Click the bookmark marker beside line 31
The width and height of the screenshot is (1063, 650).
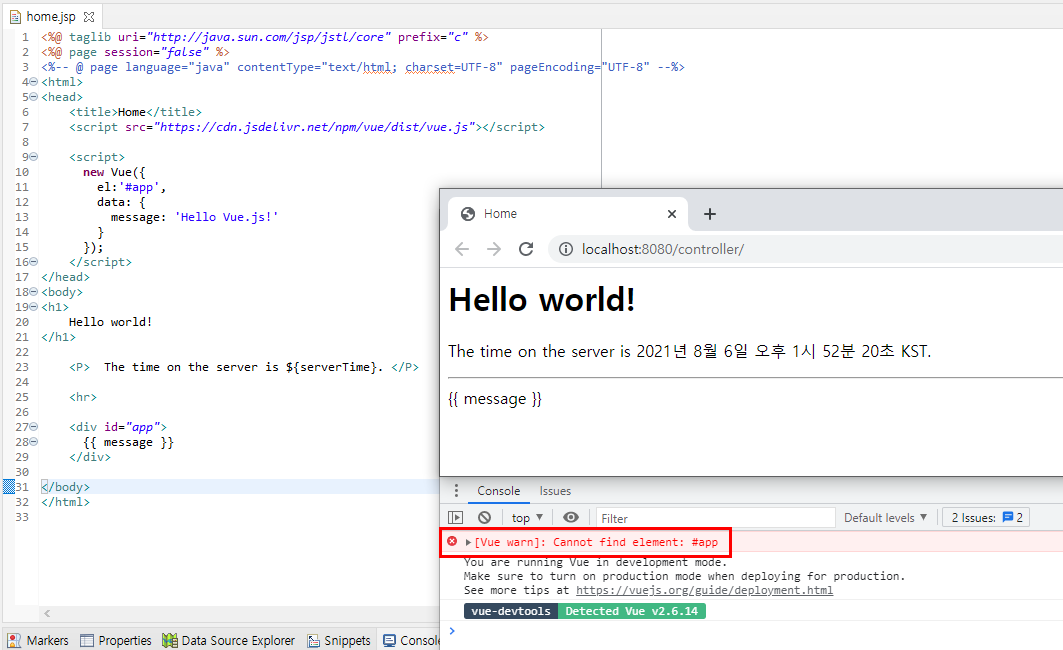[x=9, y=487]
